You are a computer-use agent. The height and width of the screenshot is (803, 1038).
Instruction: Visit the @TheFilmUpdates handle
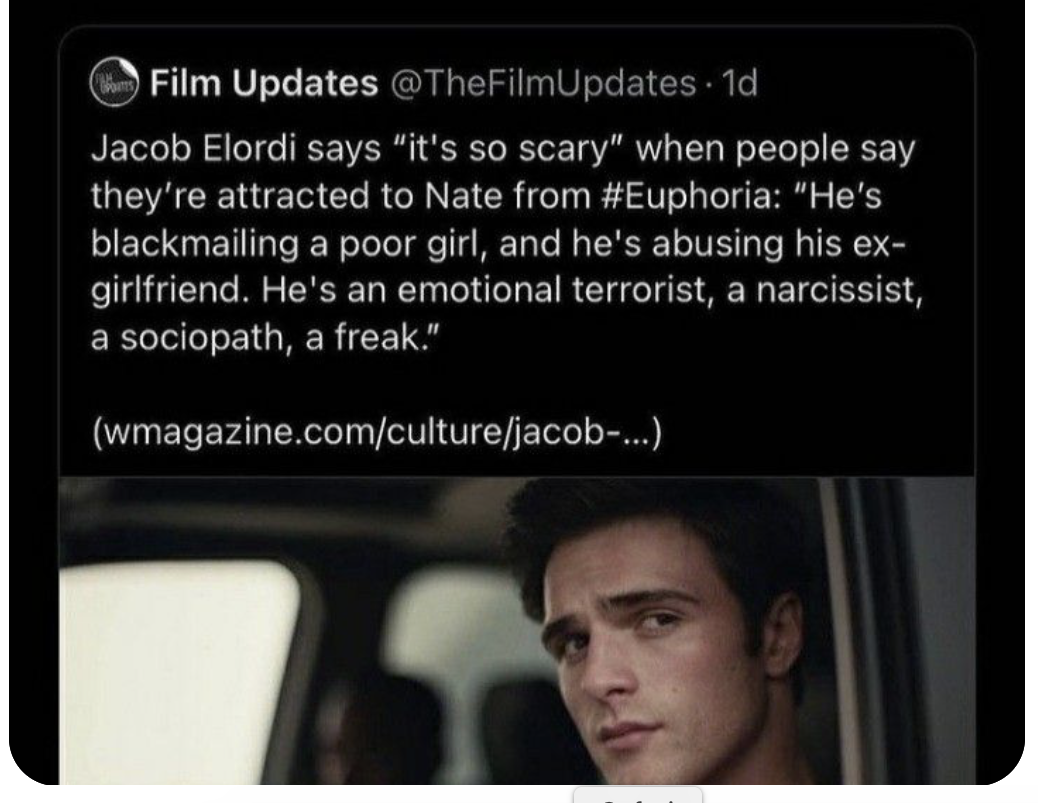[544, 83]
